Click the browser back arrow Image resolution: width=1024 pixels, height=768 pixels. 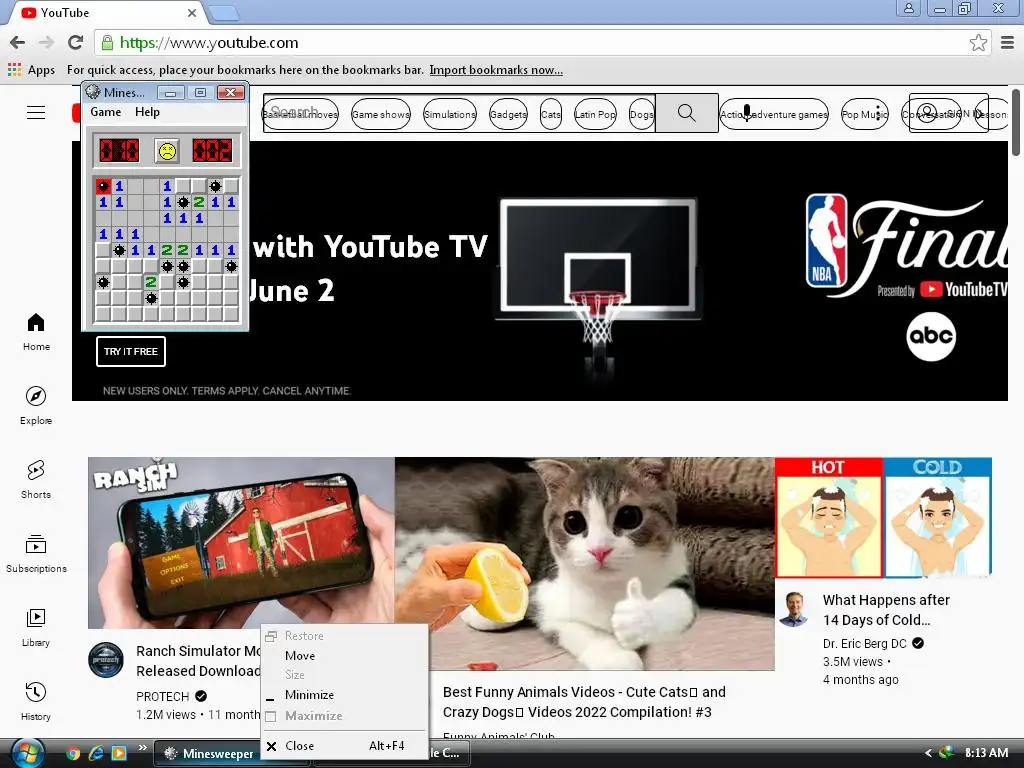(x=18, y=42)
